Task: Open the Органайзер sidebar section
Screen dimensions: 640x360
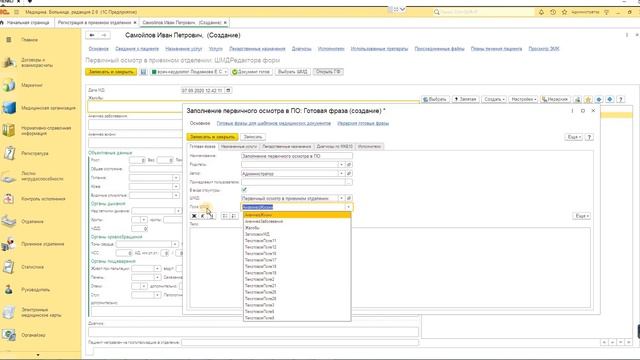Action: point(33,335)
